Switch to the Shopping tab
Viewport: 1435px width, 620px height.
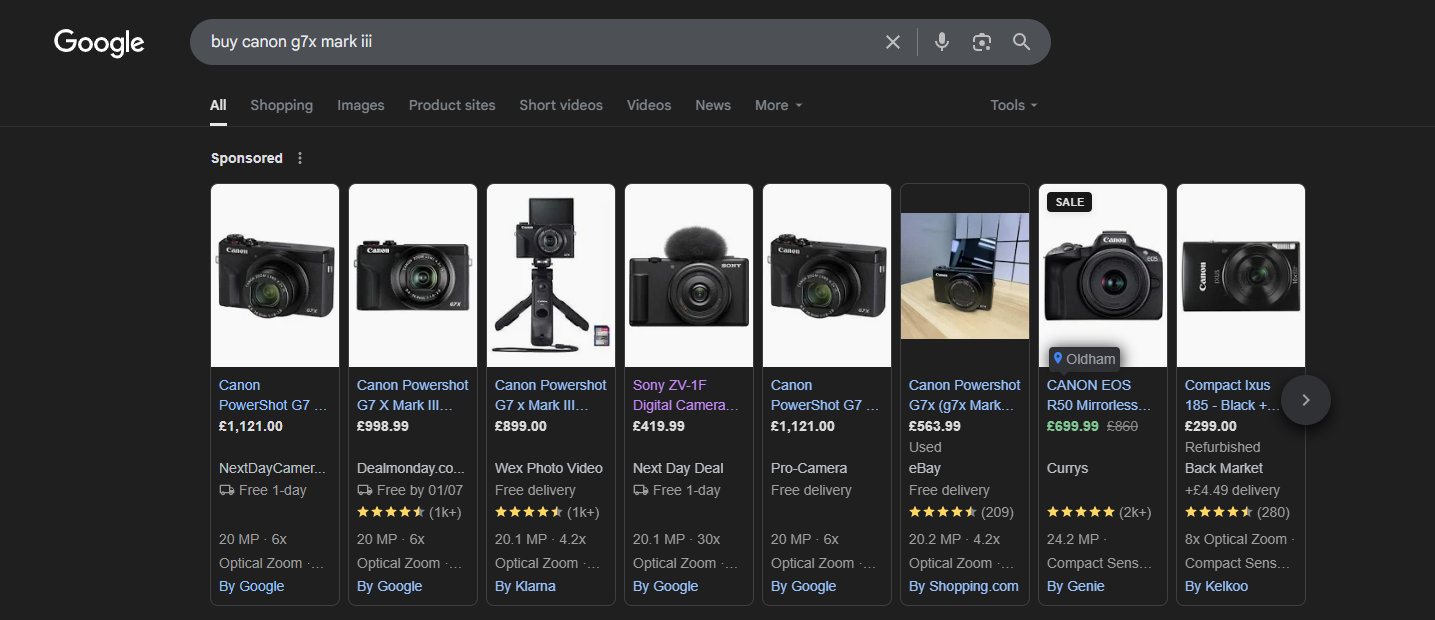click(x=282, y=105)
